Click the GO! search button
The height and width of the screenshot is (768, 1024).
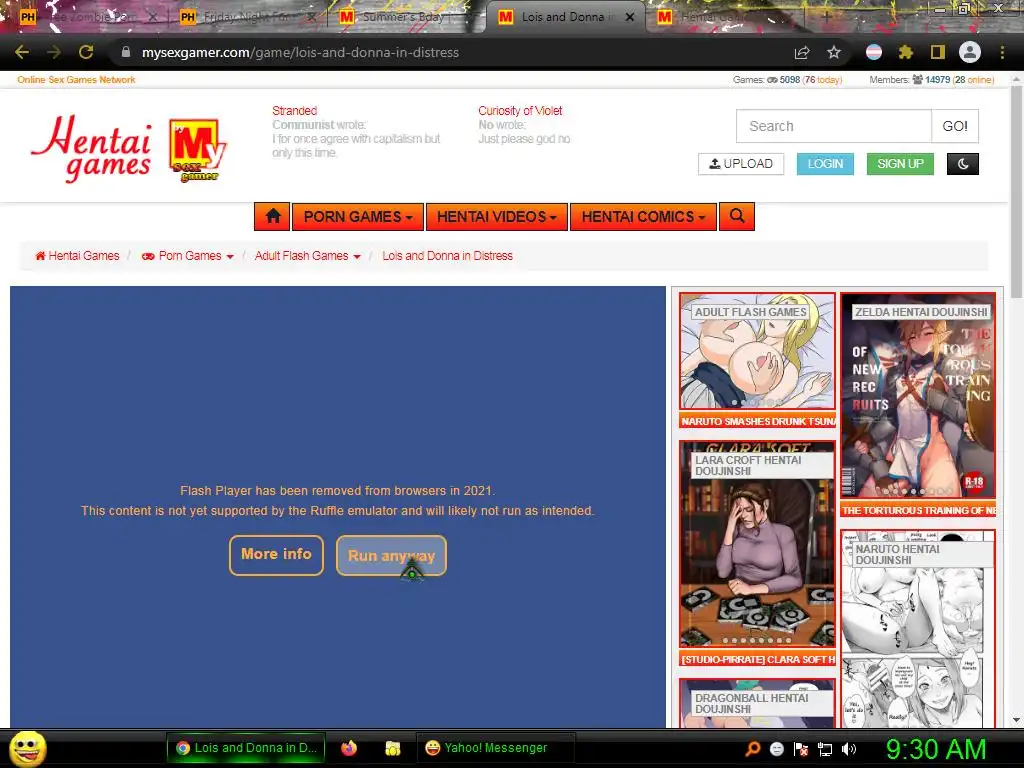click(x=955, y=126)
